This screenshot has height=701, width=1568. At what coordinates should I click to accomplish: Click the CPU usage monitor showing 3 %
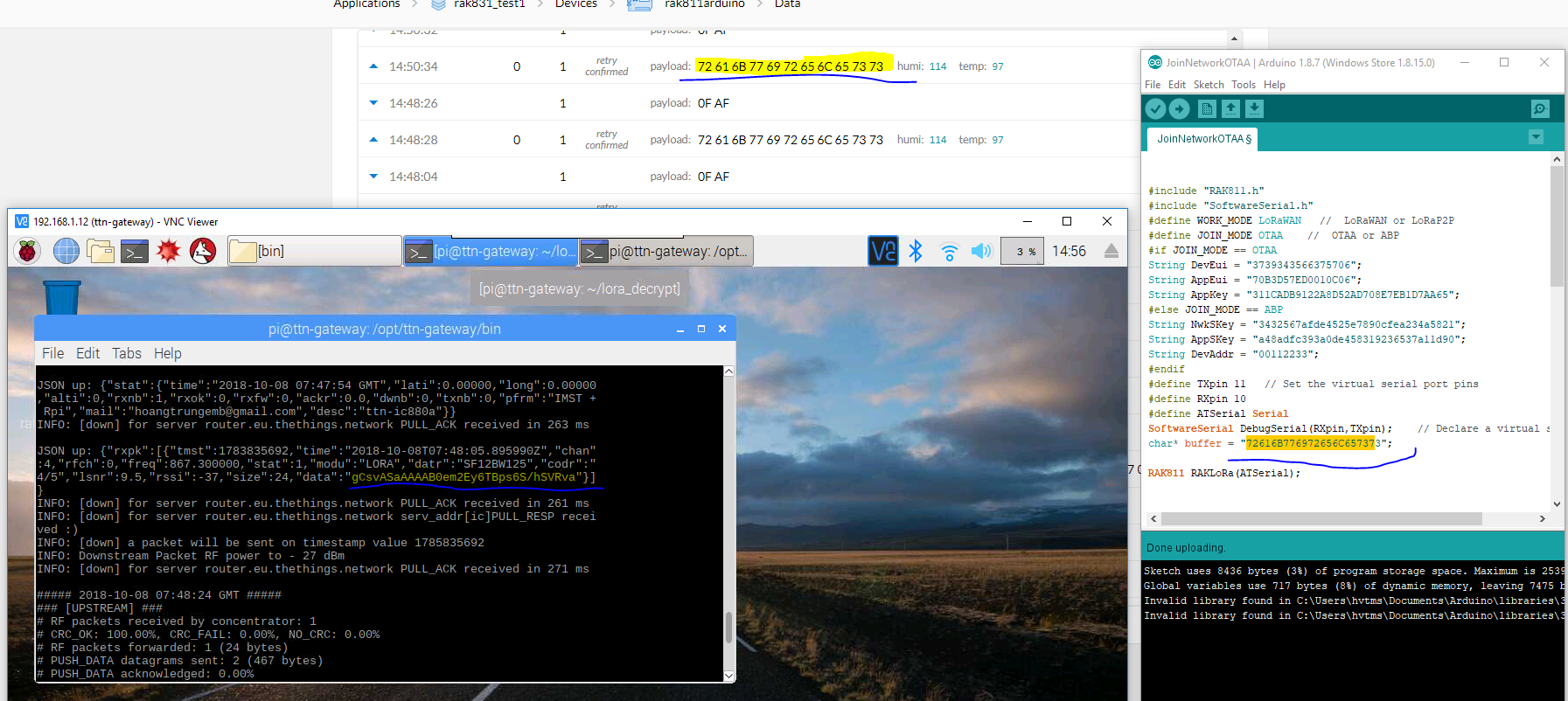(x=1021, y=252)
